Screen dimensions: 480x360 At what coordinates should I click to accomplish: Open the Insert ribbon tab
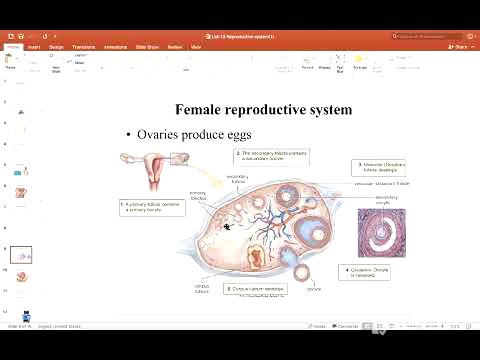[x=34, y=47]
